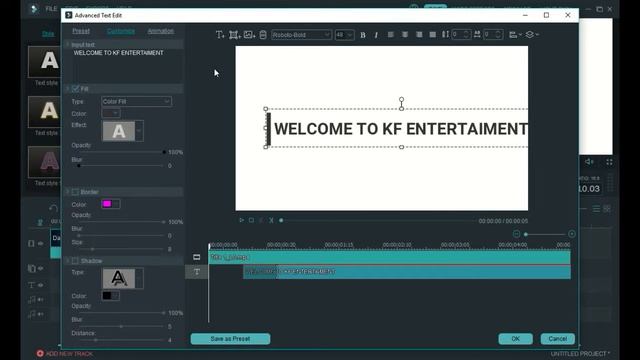Click fullscreen icon in main window preview
The height and width of the screenshot is (360, 640).
click(x=609, y=162)
